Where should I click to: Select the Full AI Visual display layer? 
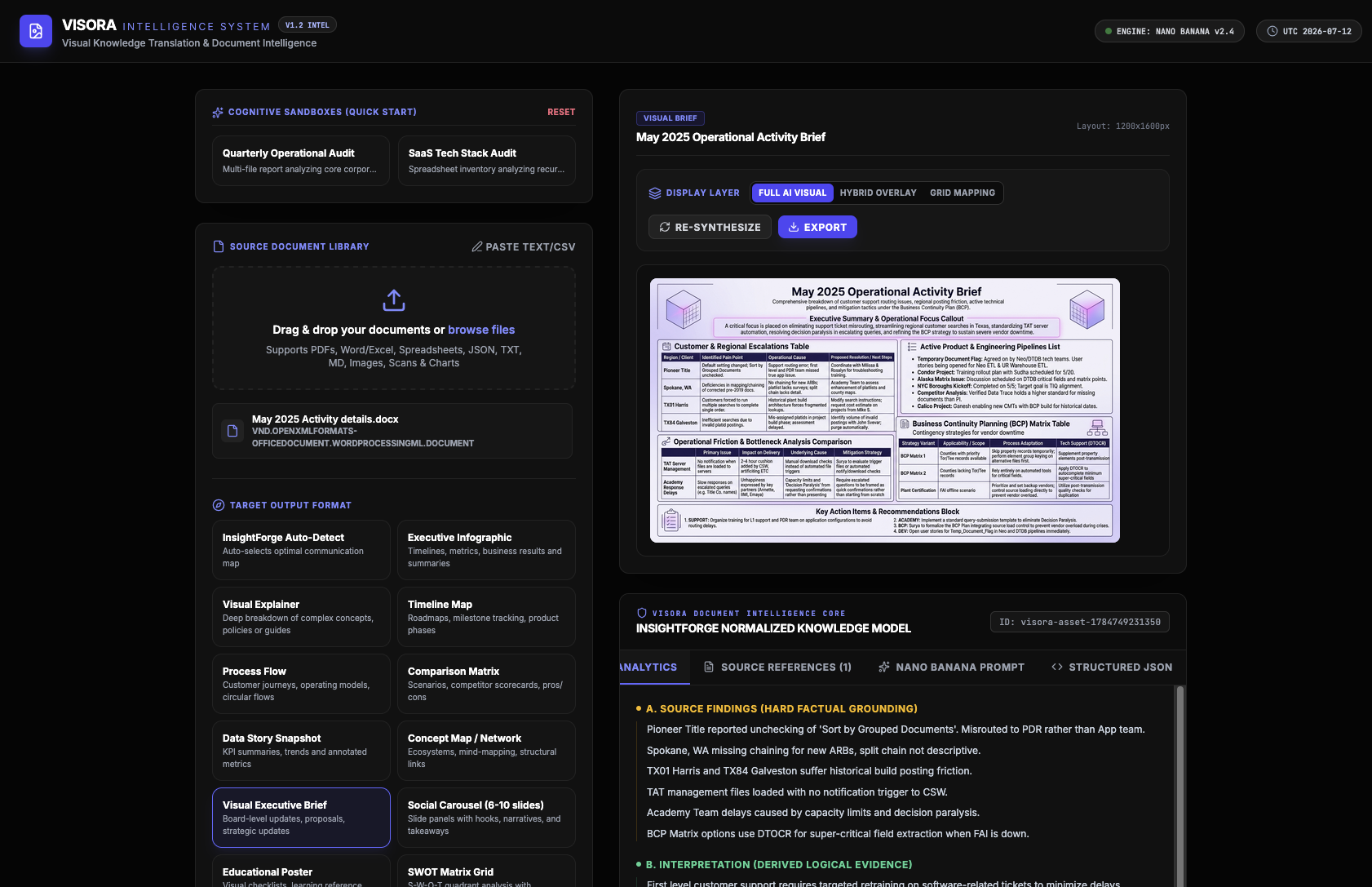(x=792, y=193)
